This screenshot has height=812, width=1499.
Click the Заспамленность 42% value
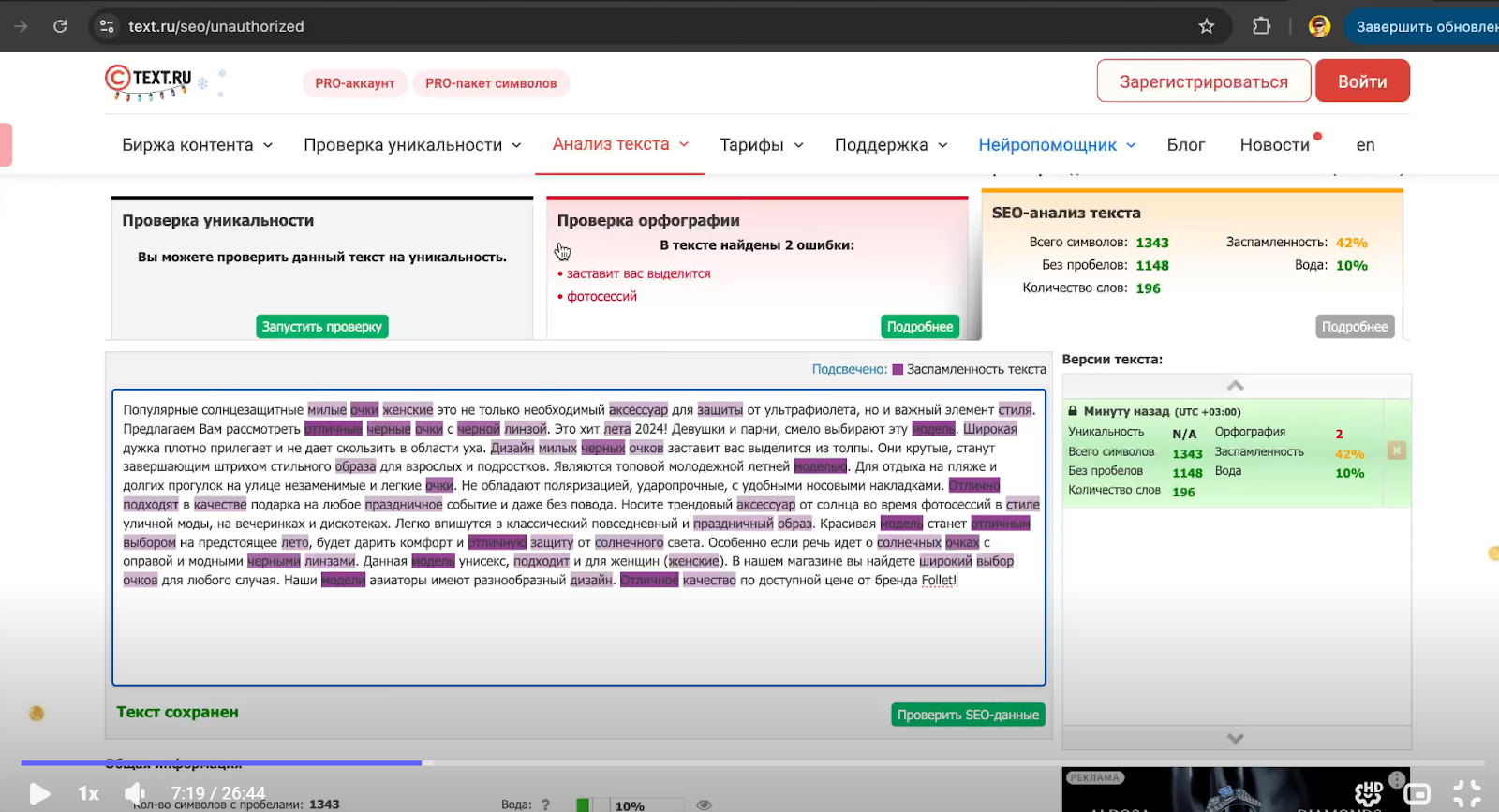coord(1351,243)
